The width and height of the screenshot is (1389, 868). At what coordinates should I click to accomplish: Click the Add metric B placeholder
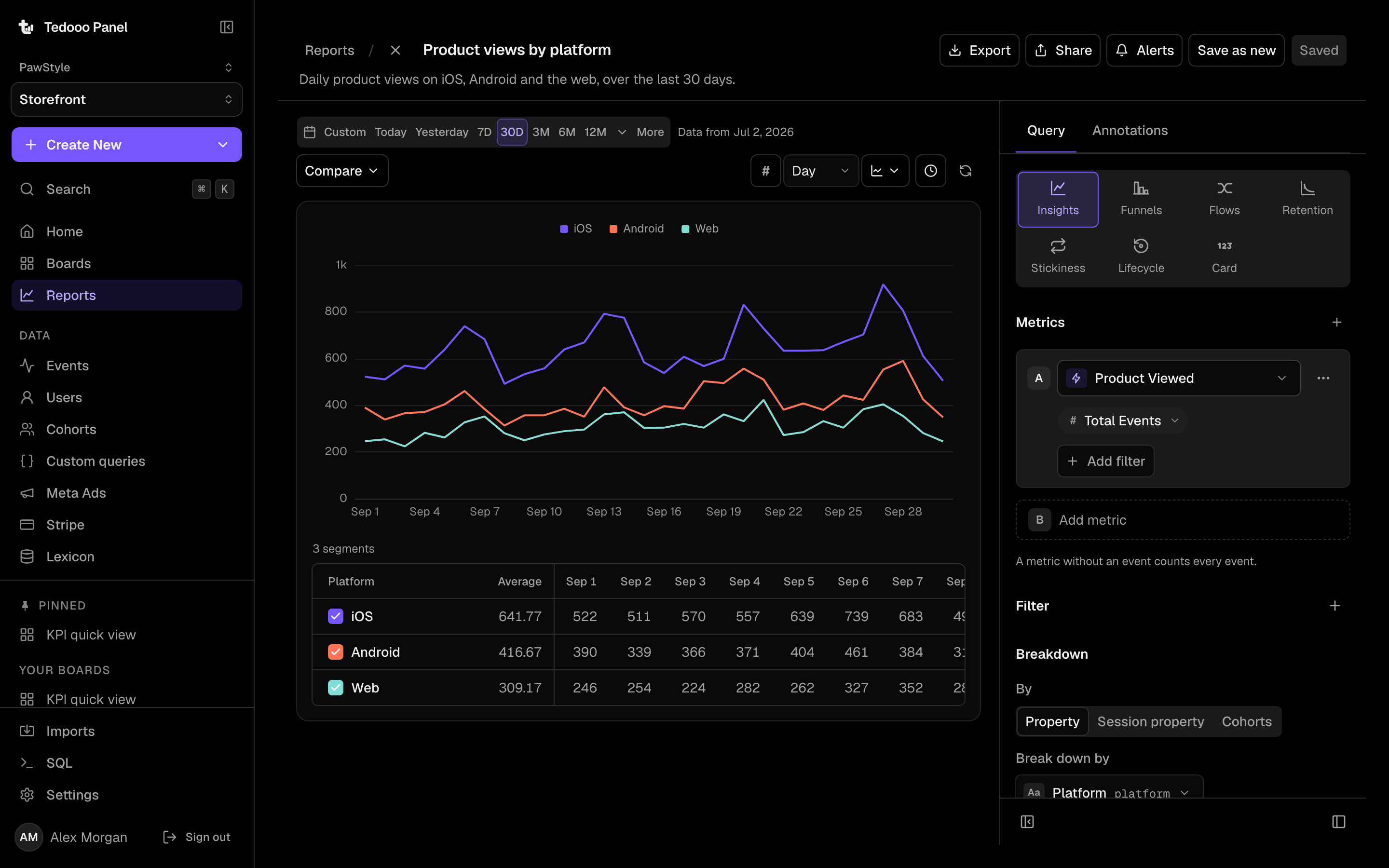coord(1183,519)
